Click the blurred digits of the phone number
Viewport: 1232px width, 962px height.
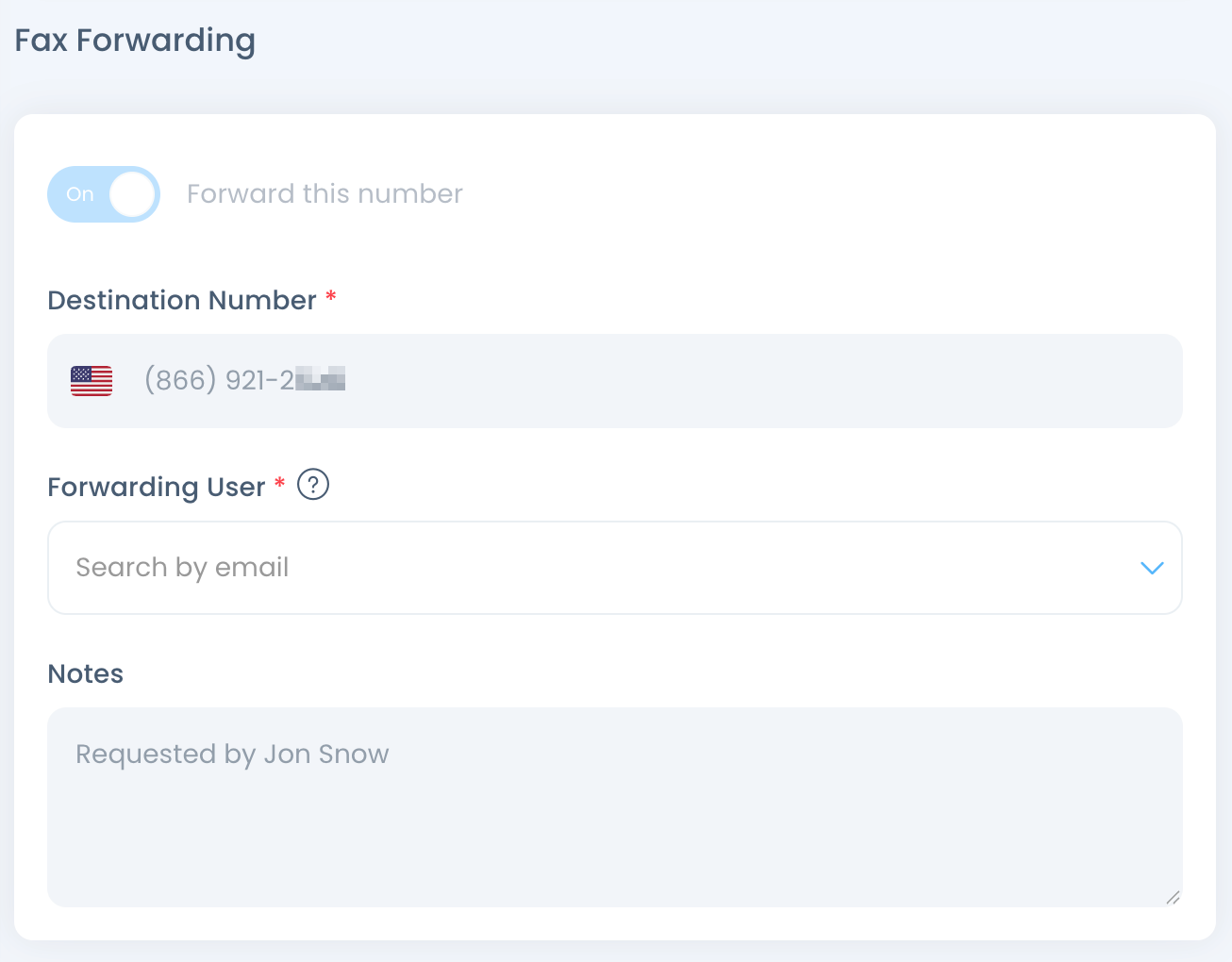[x=321, y=380]
